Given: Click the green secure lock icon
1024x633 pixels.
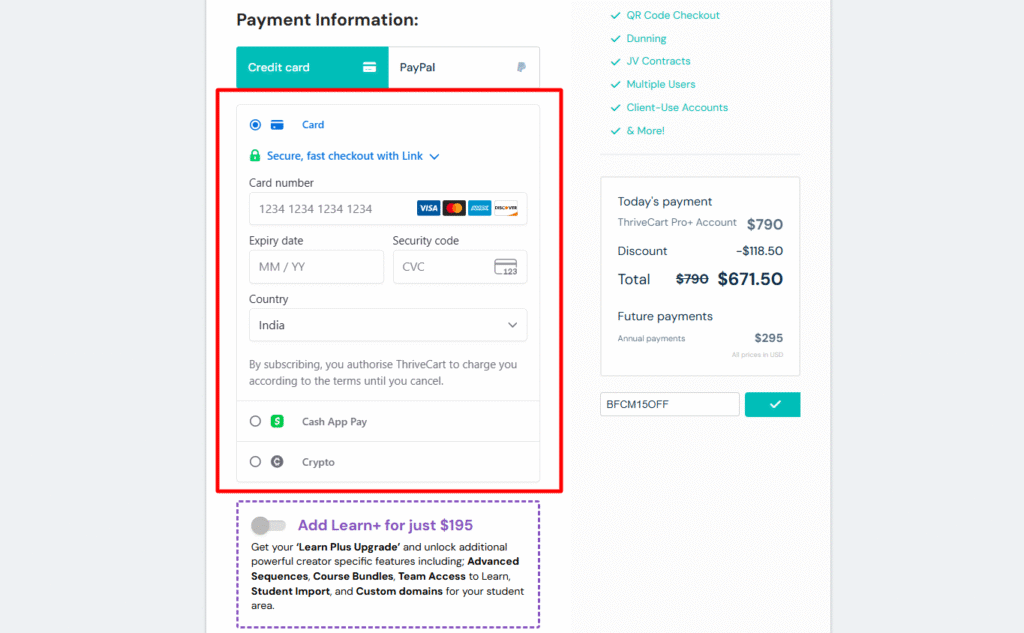Looking at the screenshot, I should pyautogui.click(x=255, y=156).
